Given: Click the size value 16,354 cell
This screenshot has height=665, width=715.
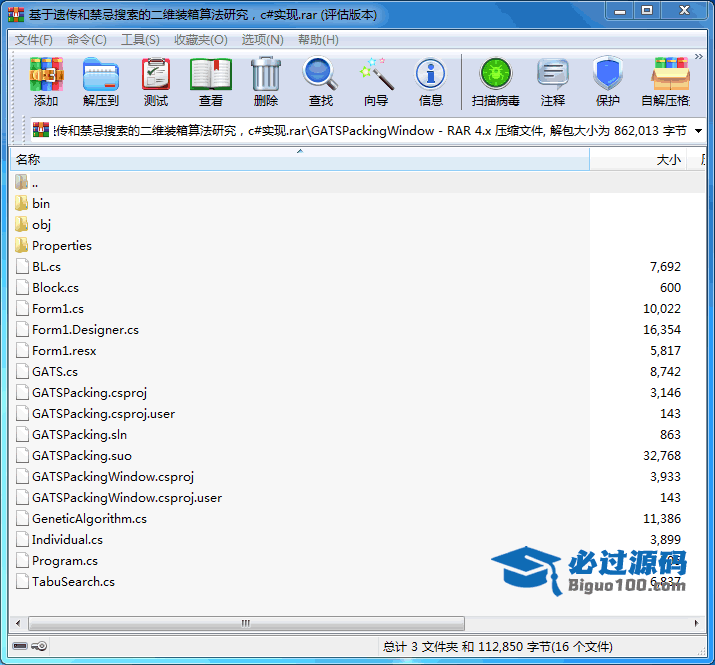Looking at the screenshot, I should (x=662, y=329).
